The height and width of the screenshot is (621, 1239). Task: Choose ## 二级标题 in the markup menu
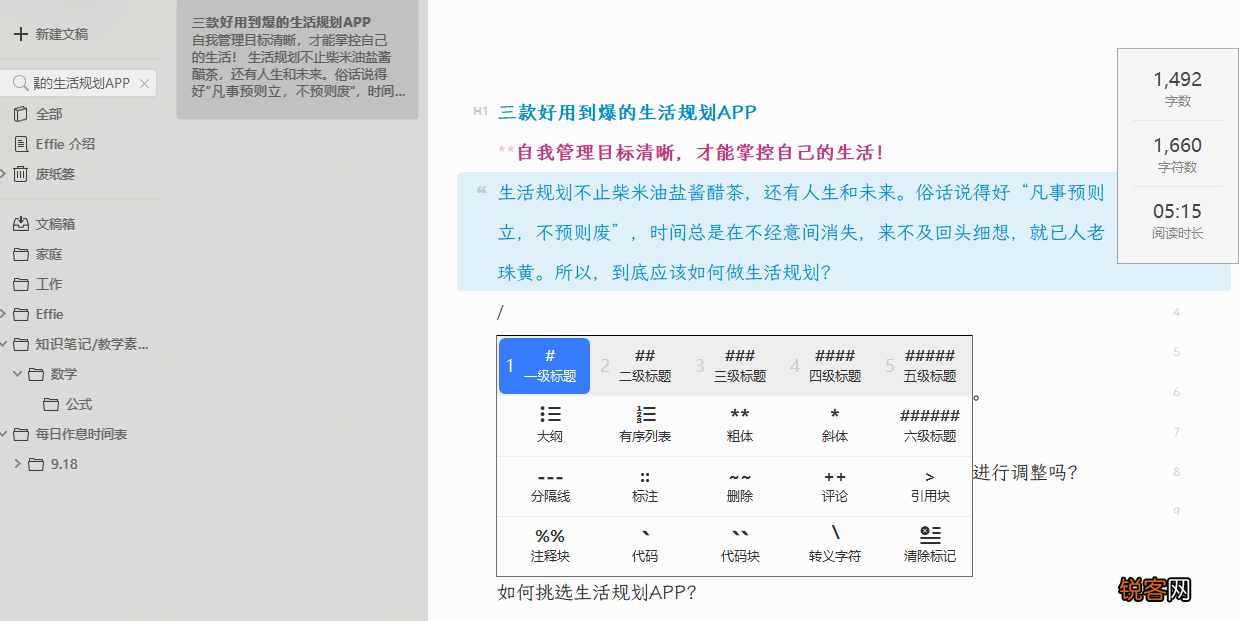tap(645, 366)
